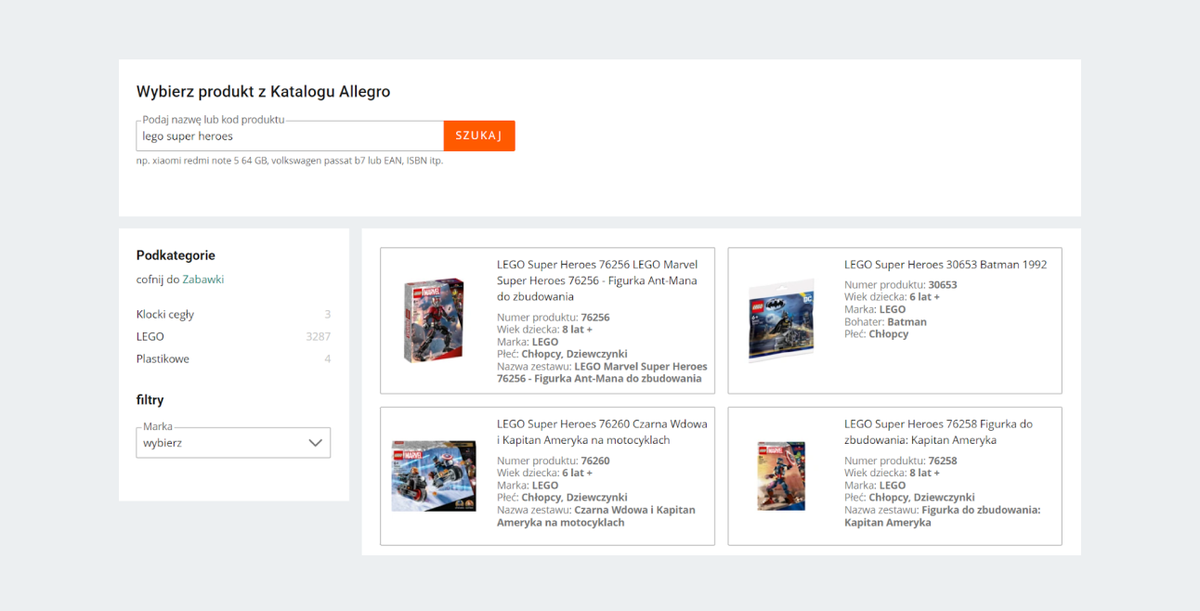Click the 'Podkategorie' heading
The height and width of the screenshot is (611, 1200).
click(176, 255)
